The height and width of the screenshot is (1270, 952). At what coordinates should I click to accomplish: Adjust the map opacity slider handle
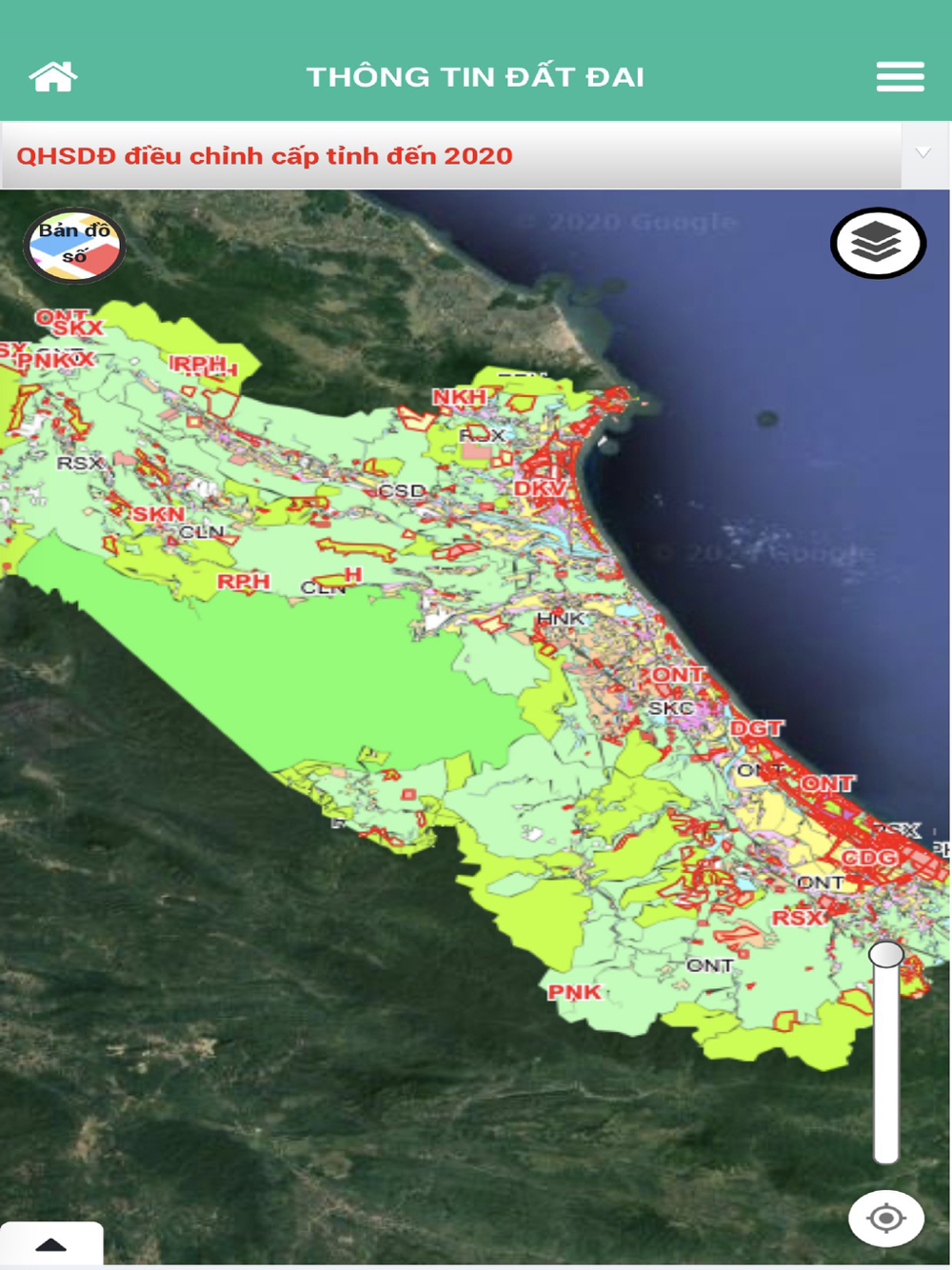point(886,954)
